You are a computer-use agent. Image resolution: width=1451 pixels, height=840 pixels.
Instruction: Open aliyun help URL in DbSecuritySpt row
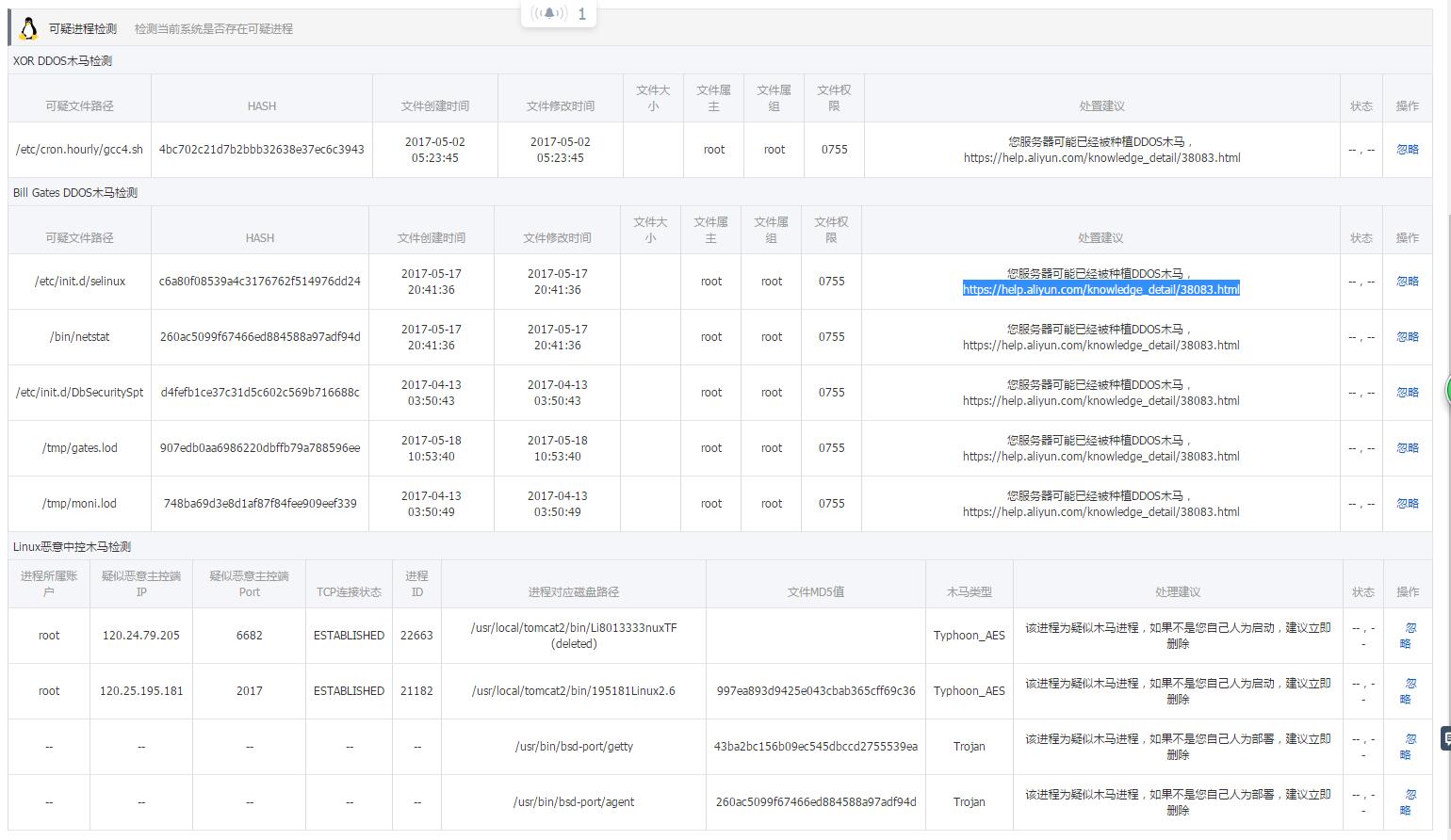point(1100,401)
